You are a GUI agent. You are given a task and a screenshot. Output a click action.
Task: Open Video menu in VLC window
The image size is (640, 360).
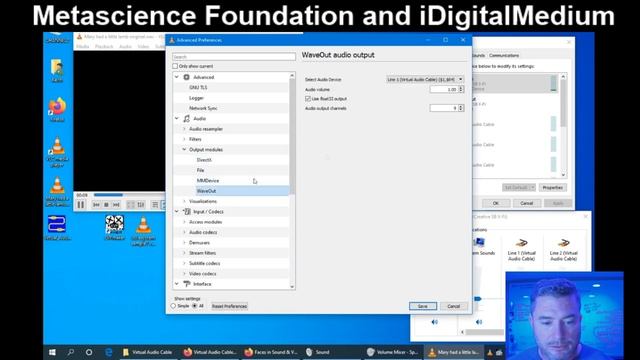click(x=143, y=47)
